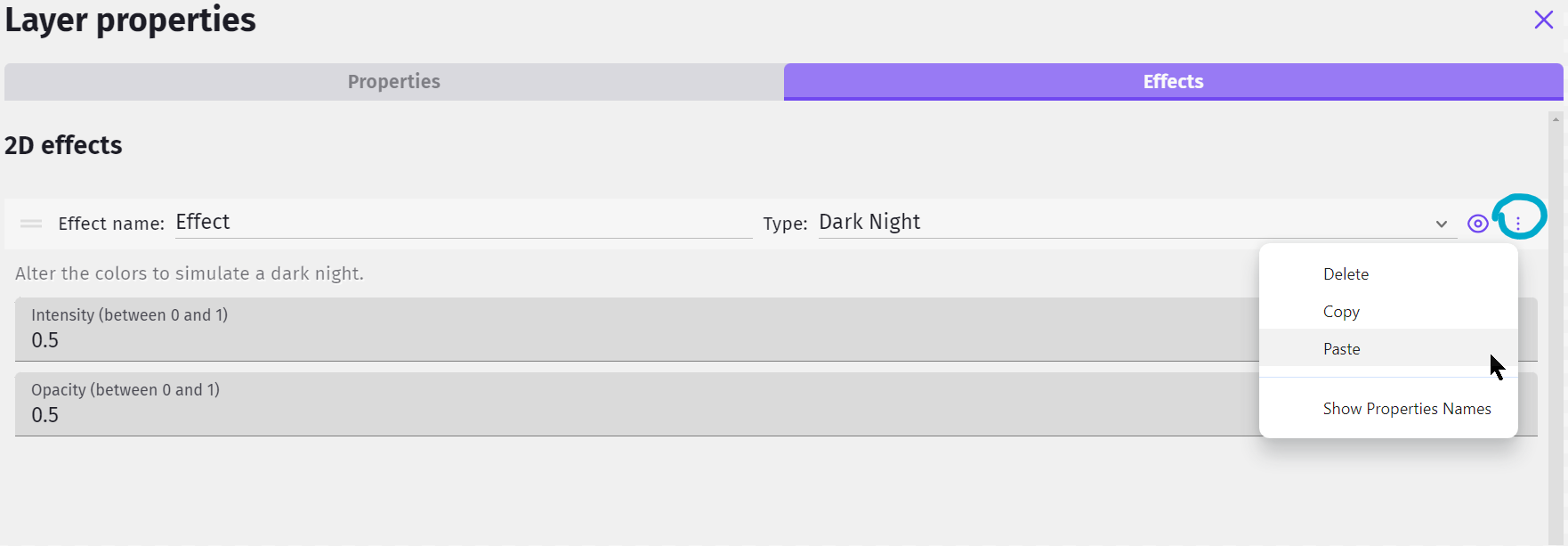The image size is (1568, 546).
Task: Click the Intensity value field
Action: (623, 340)
